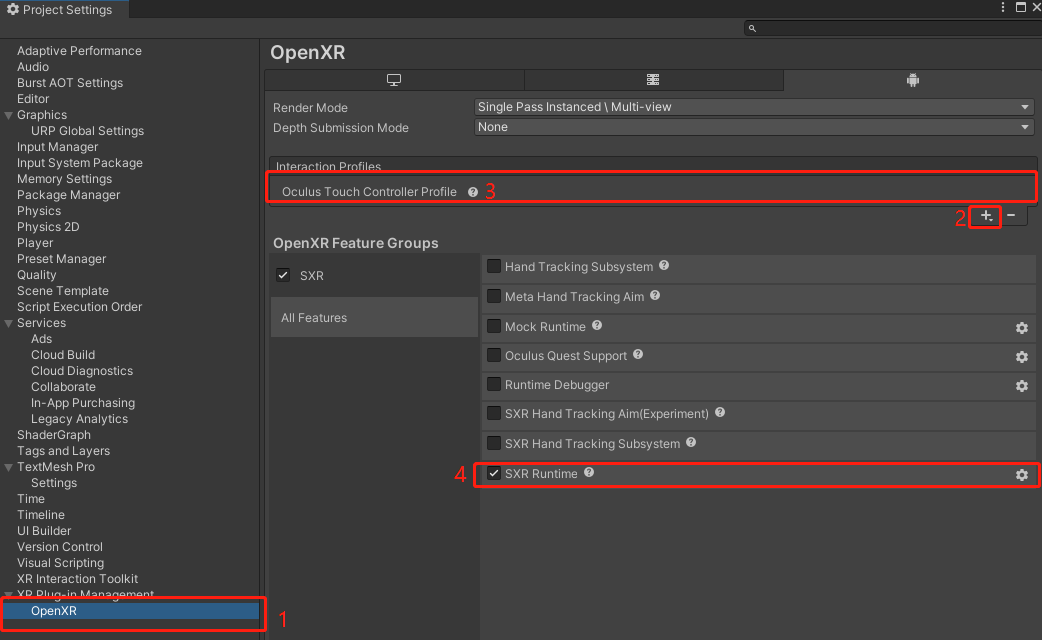Screen dimensions: 1042x640
Task: Enable Hand Tracking Subsystem checkbox
Action: pyautogui.click(x=494, y=267)
